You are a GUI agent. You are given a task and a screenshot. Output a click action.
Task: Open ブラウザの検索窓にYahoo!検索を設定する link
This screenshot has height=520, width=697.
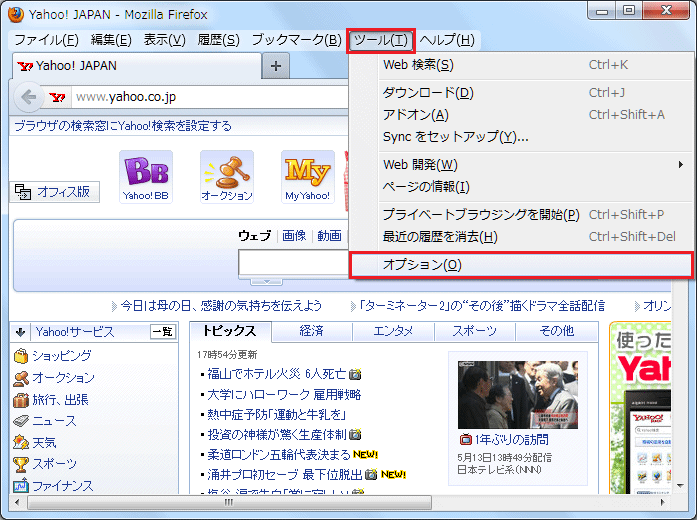click(123, 126)
